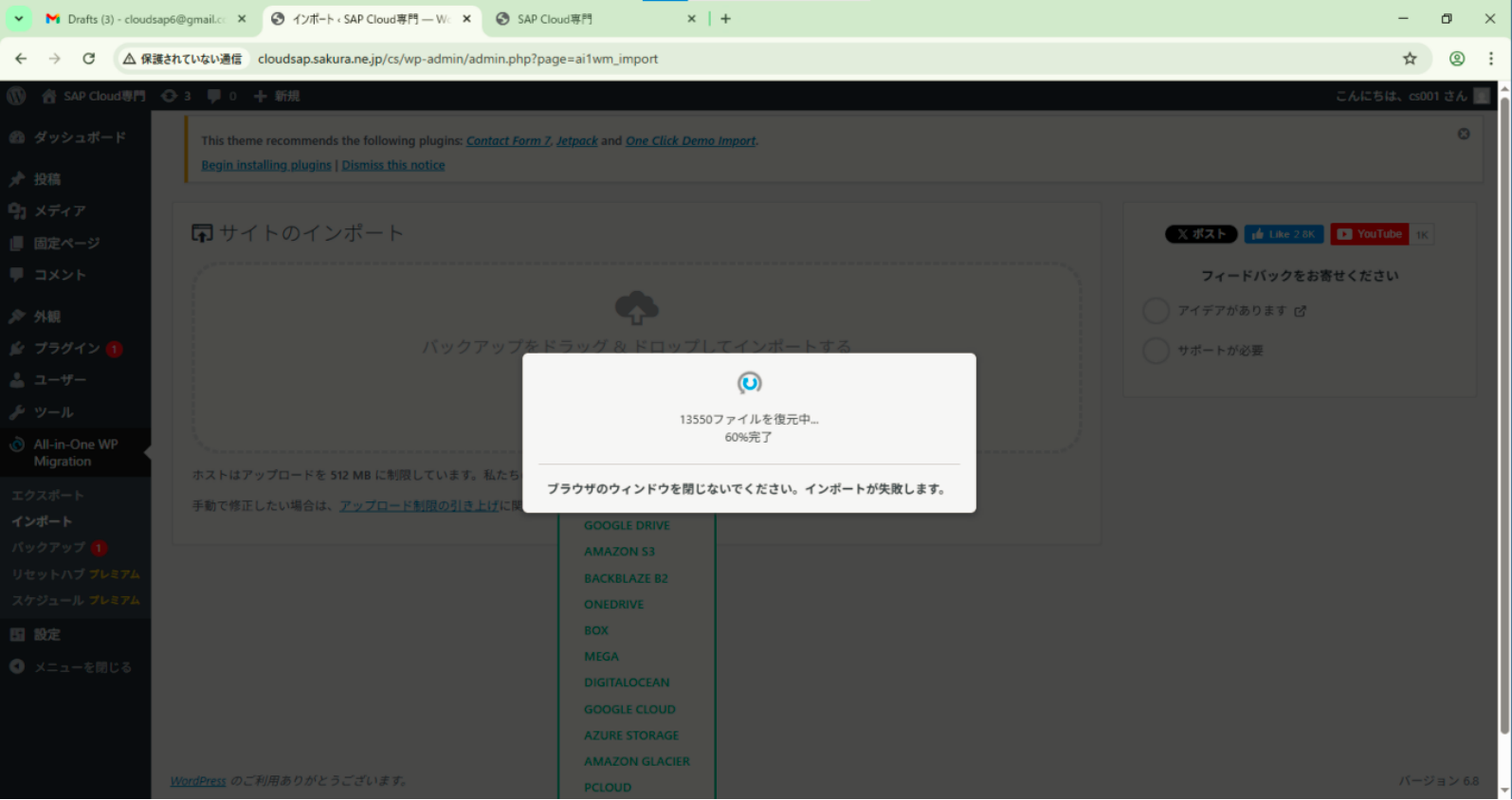Click the WordPress footer link
This screenshot has width=1512, height=800.
pyautogui.click(x=198, y=781)
